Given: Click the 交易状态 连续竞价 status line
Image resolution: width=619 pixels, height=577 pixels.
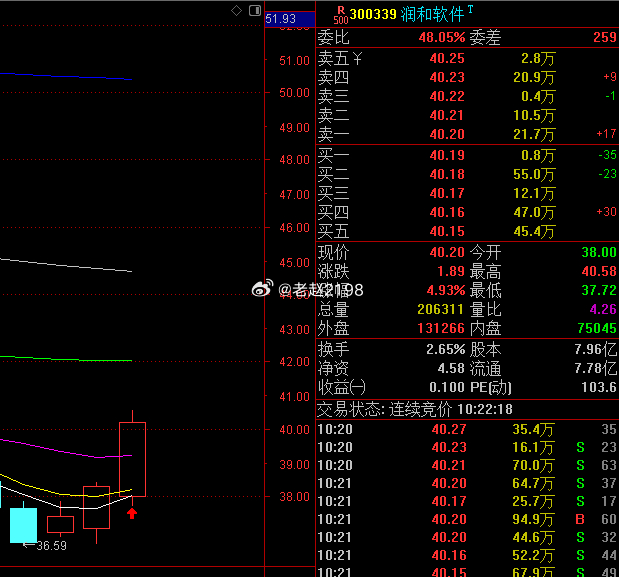Looking at the screenshot, I should (415, 409).
